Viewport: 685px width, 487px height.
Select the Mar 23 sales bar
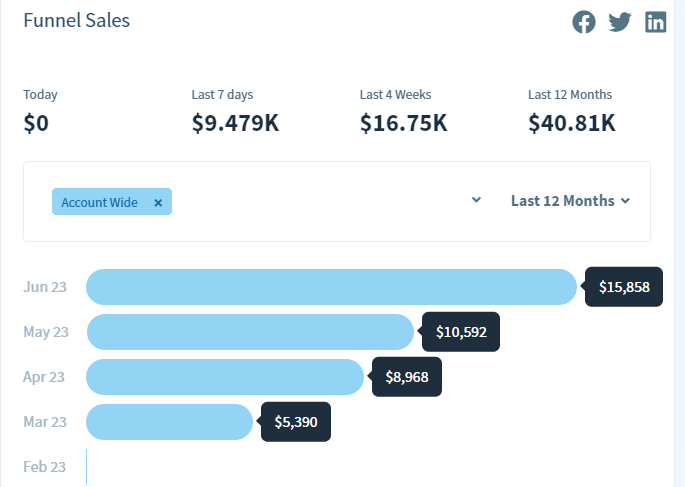(169, 422)
